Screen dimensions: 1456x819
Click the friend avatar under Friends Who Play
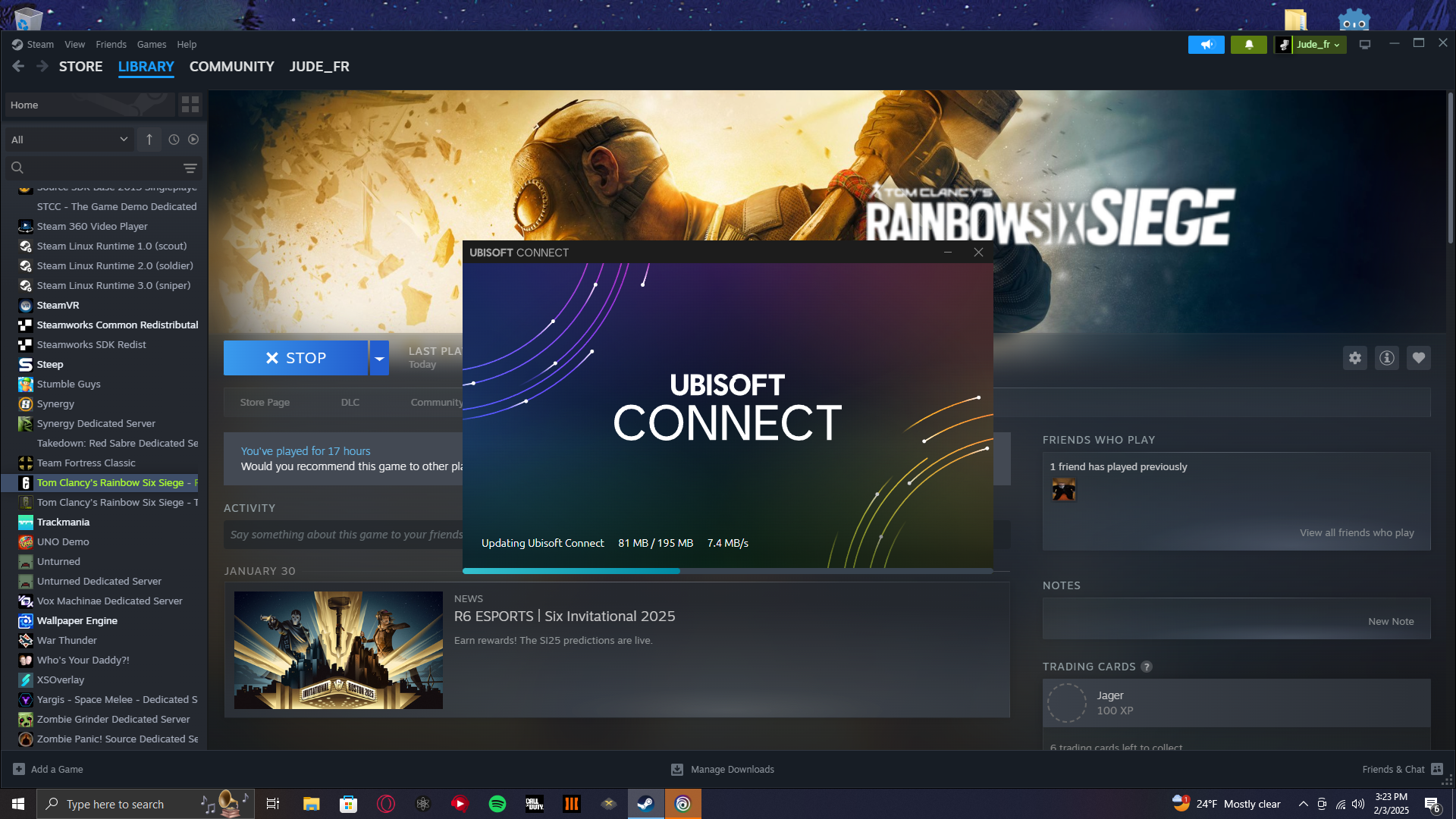click(1064, 491)
